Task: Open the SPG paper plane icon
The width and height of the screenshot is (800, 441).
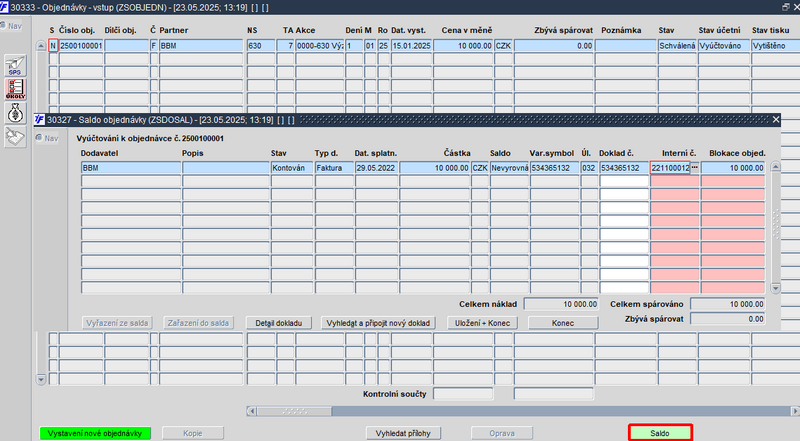Action: tap(15, 66)
